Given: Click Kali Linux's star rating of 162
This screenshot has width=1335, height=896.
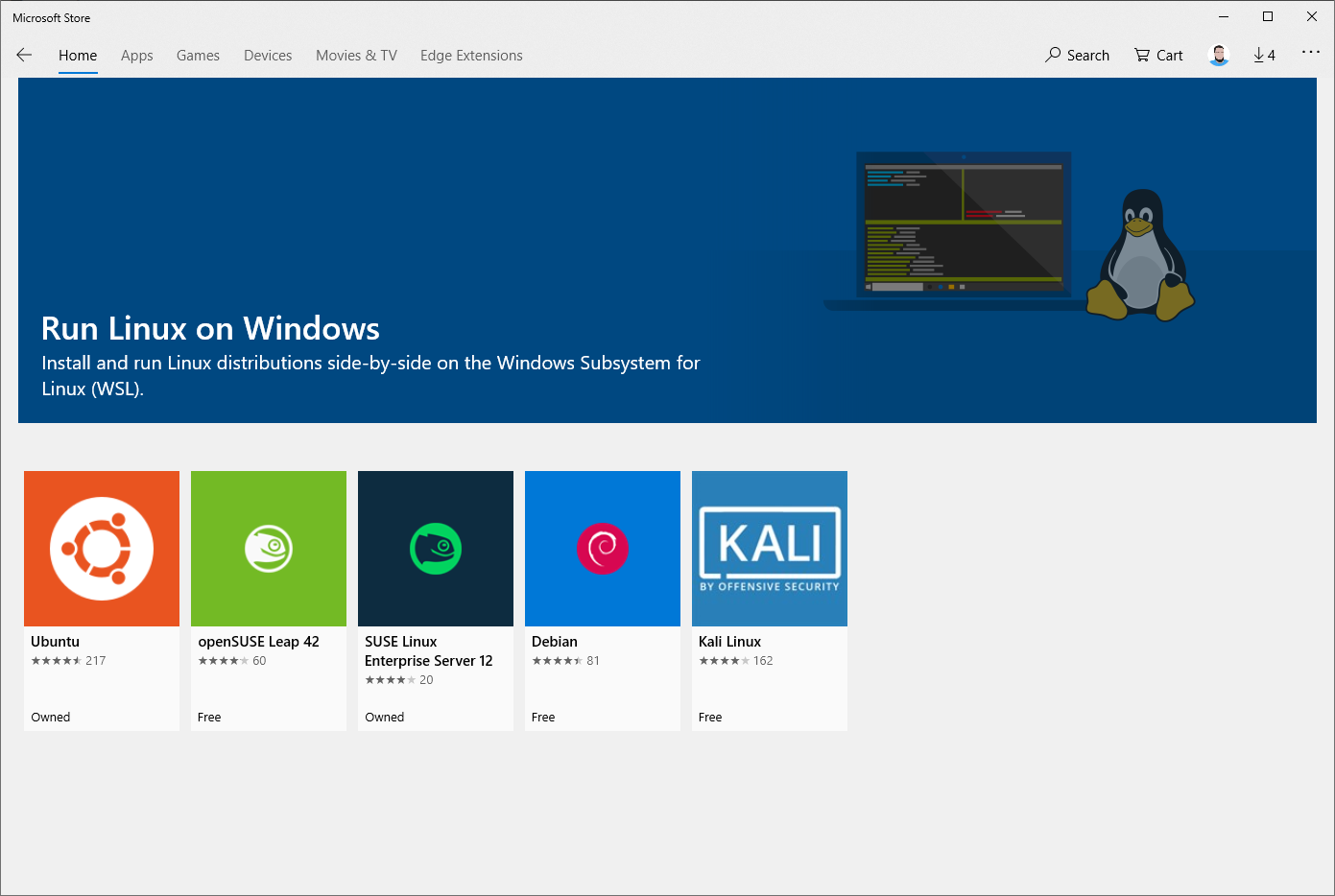Looking at the screenshot, I should pyautogui.click(x=735, y=661).
